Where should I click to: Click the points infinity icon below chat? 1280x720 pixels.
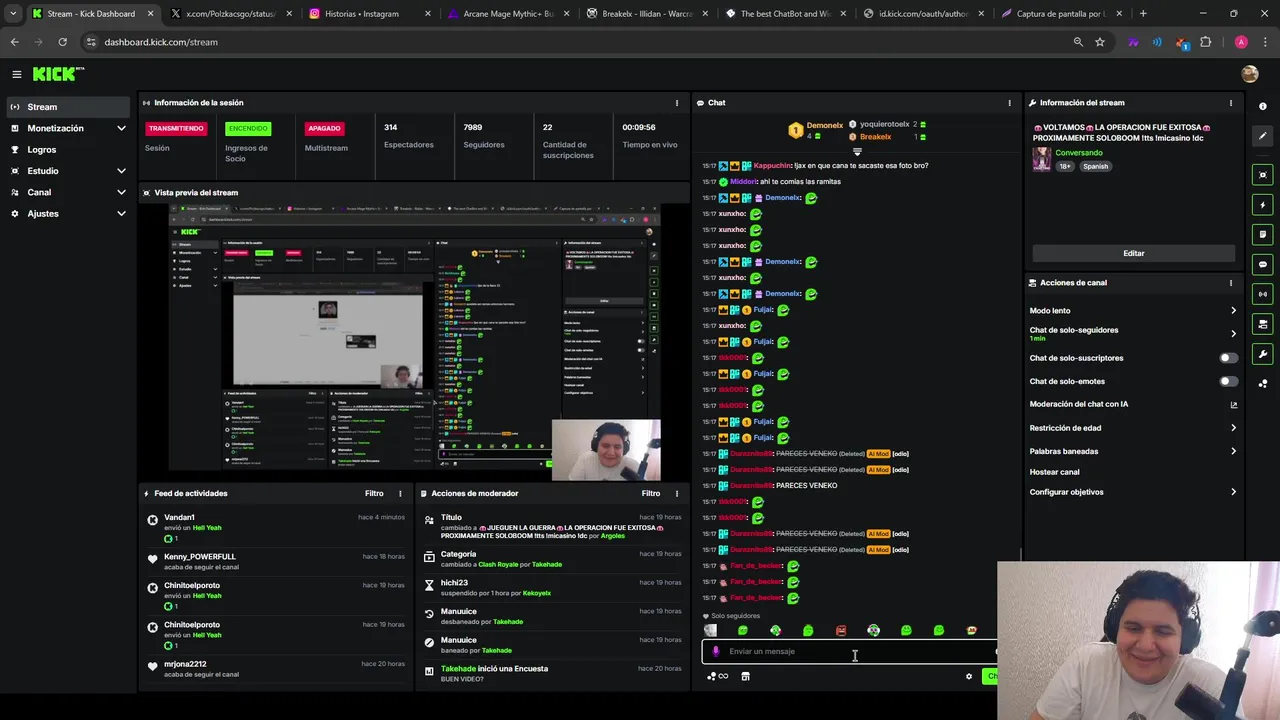[717, 677]
